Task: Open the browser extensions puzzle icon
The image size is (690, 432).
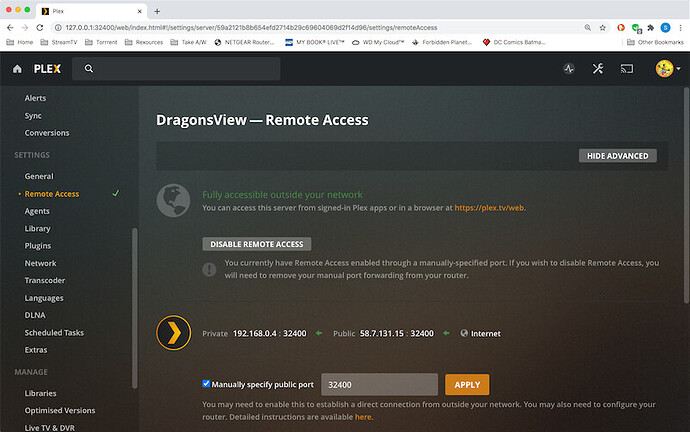Action: coord(650,28)
